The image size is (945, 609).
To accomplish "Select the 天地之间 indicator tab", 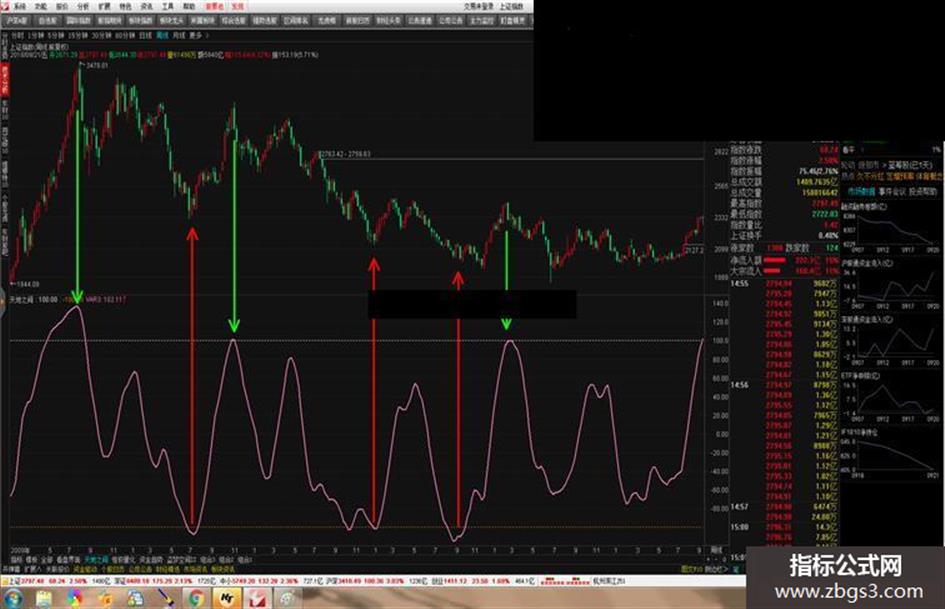I will coord(96,560).
